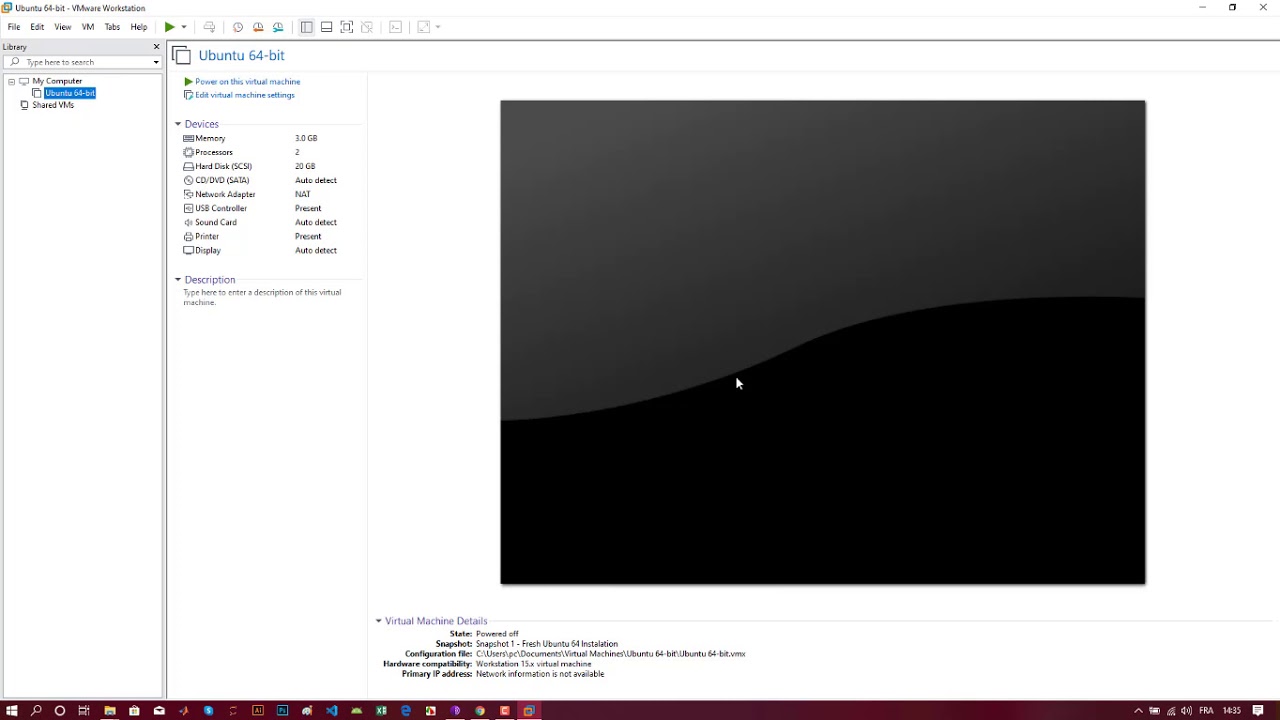Click the Snapshot 1 - Fresh Ubuntu 64 Instalation text
Screen dimensions: 1280x720
point(547,644)
